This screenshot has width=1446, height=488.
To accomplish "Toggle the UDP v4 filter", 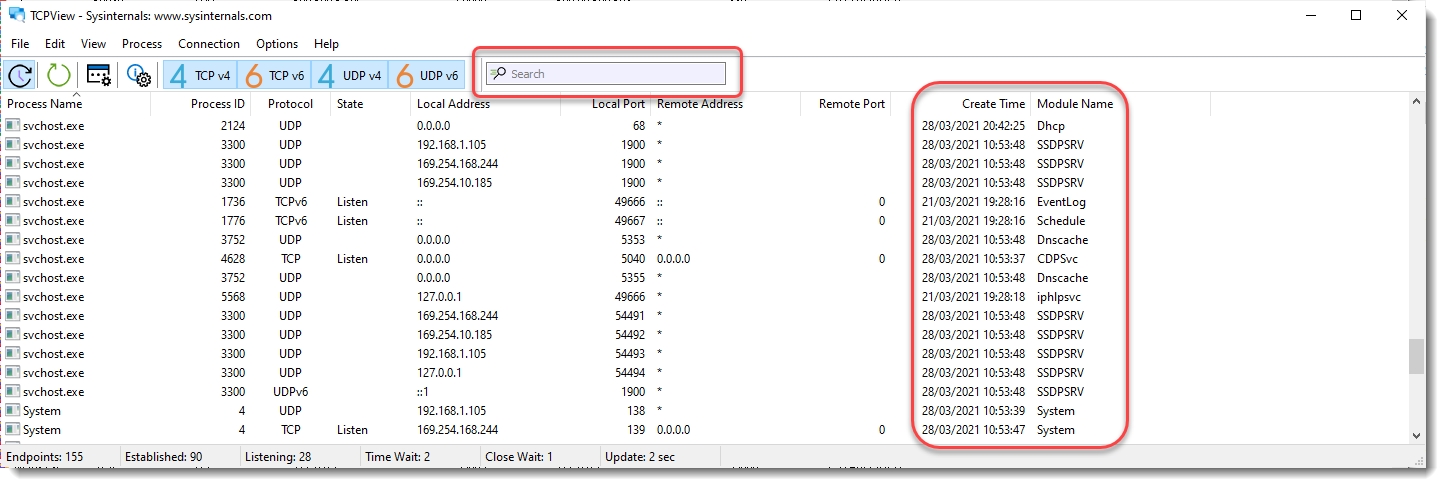I will pos(350,75).
